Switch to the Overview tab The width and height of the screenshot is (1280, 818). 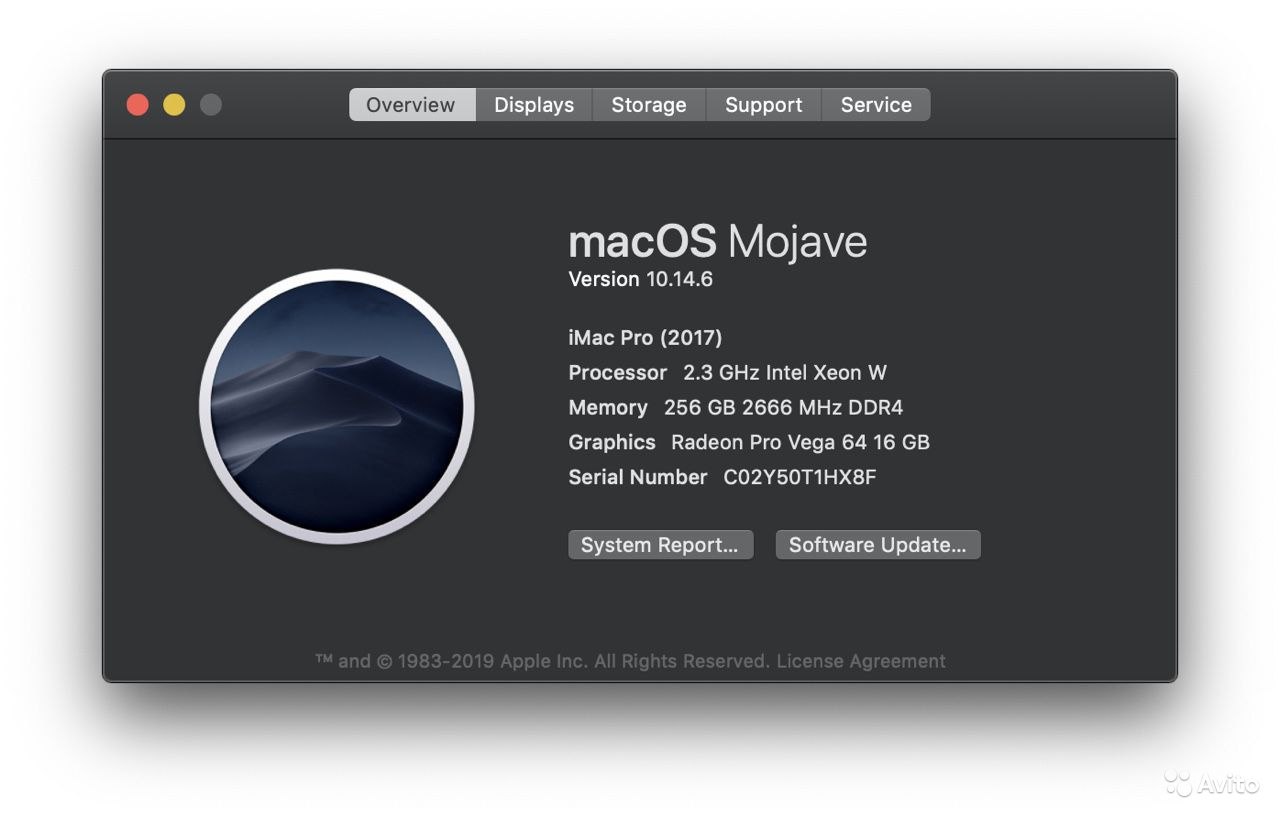(x=412, y=105)
